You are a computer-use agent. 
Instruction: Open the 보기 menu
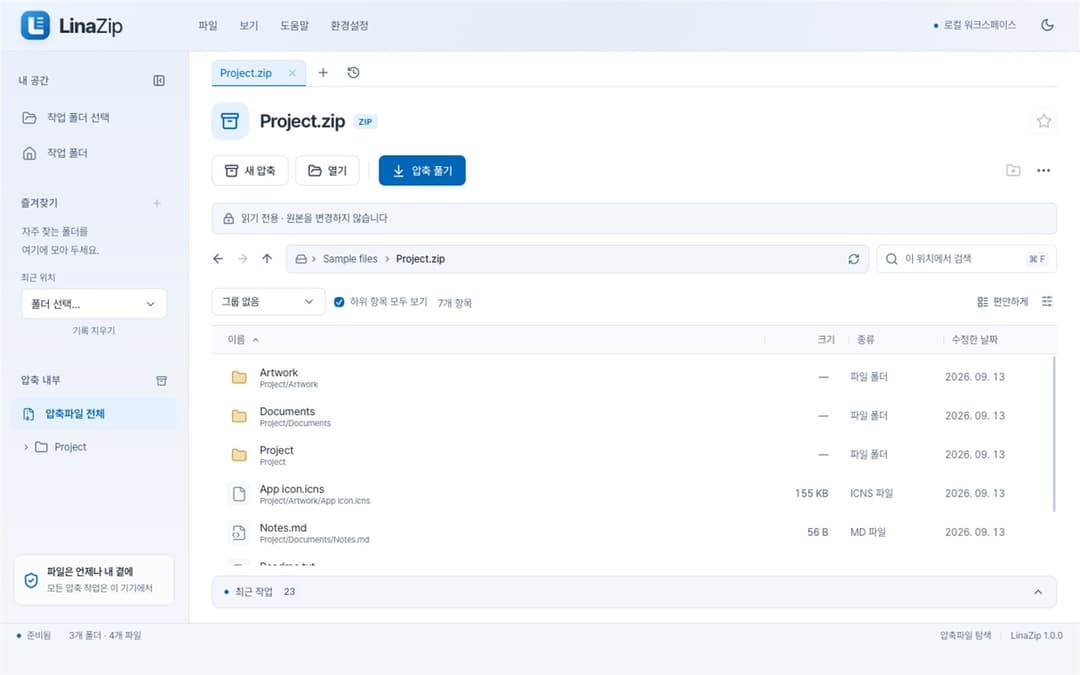(x=249, y=25)
